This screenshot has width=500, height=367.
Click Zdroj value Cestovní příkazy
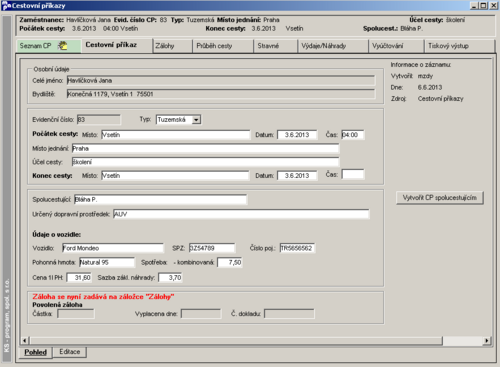click(x=441, y=99)
